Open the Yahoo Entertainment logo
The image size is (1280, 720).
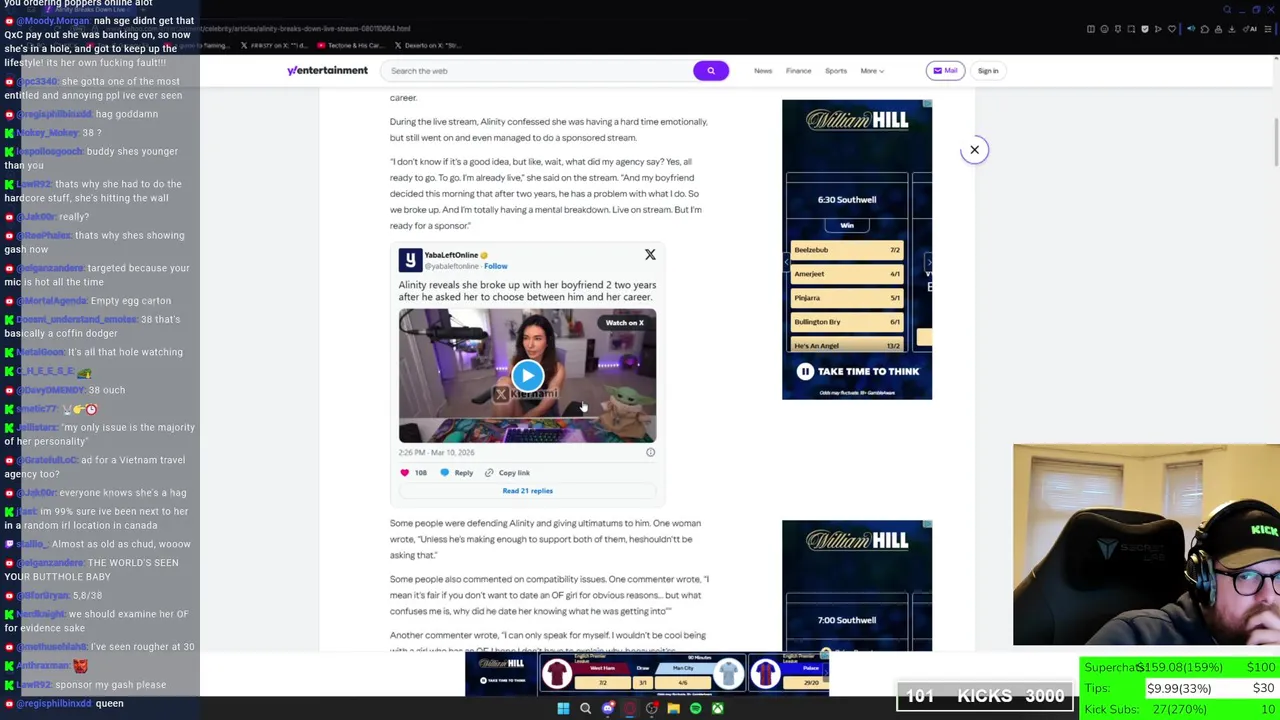click(x=327, y=71)
